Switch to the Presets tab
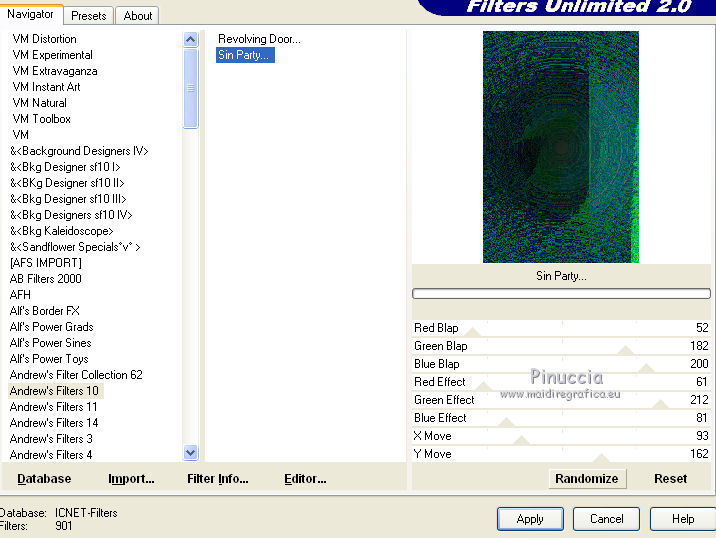This screenshot has height=538, width=716. tap(89, 15)
